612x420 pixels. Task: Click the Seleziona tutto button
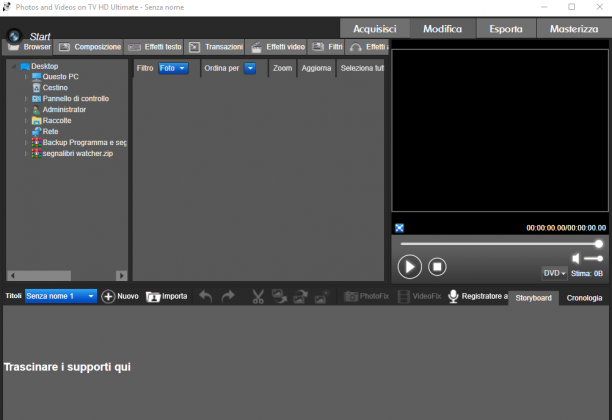pyautogui.click(x=362, y=68)
